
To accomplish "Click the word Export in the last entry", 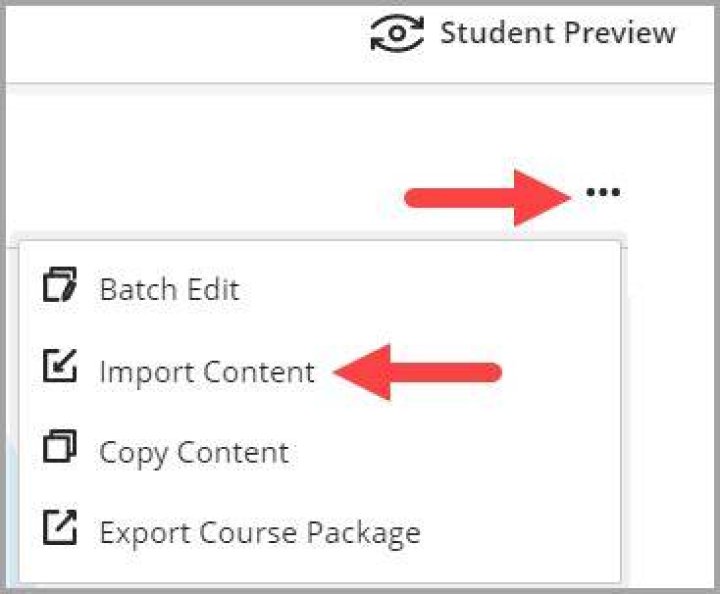I will click(145, 534).
